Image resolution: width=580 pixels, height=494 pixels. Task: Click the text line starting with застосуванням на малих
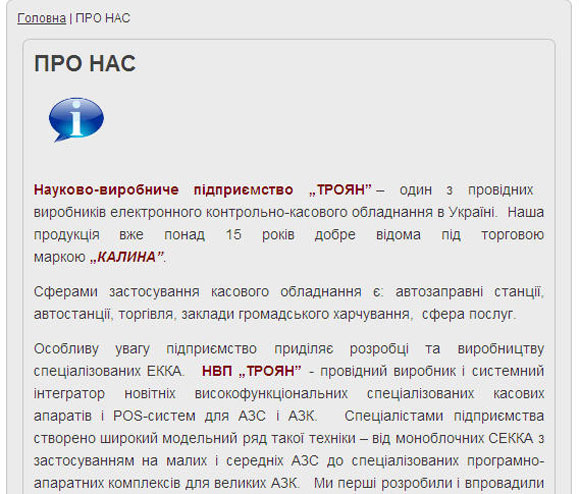289,461
